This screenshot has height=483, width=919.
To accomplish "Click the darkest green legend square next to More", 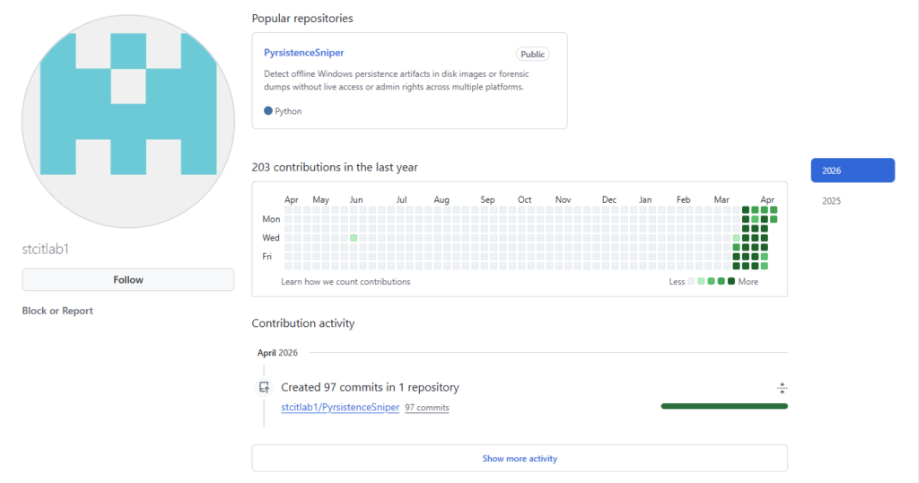I will coord(731,281).
